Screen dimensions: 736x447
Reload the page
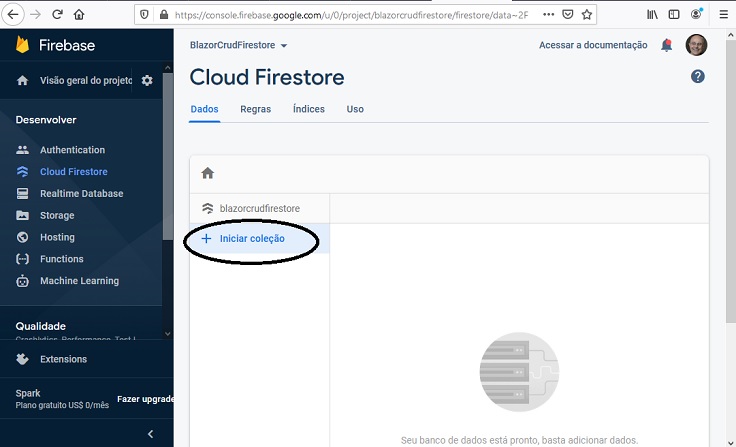click(x=57, y=15)
